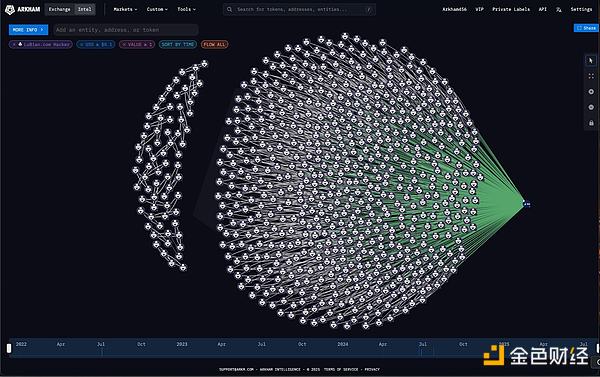Toggle the FLOW ALL chip
Image resolution: width=600 pixels, height=377 pixels.
(214, 45)
